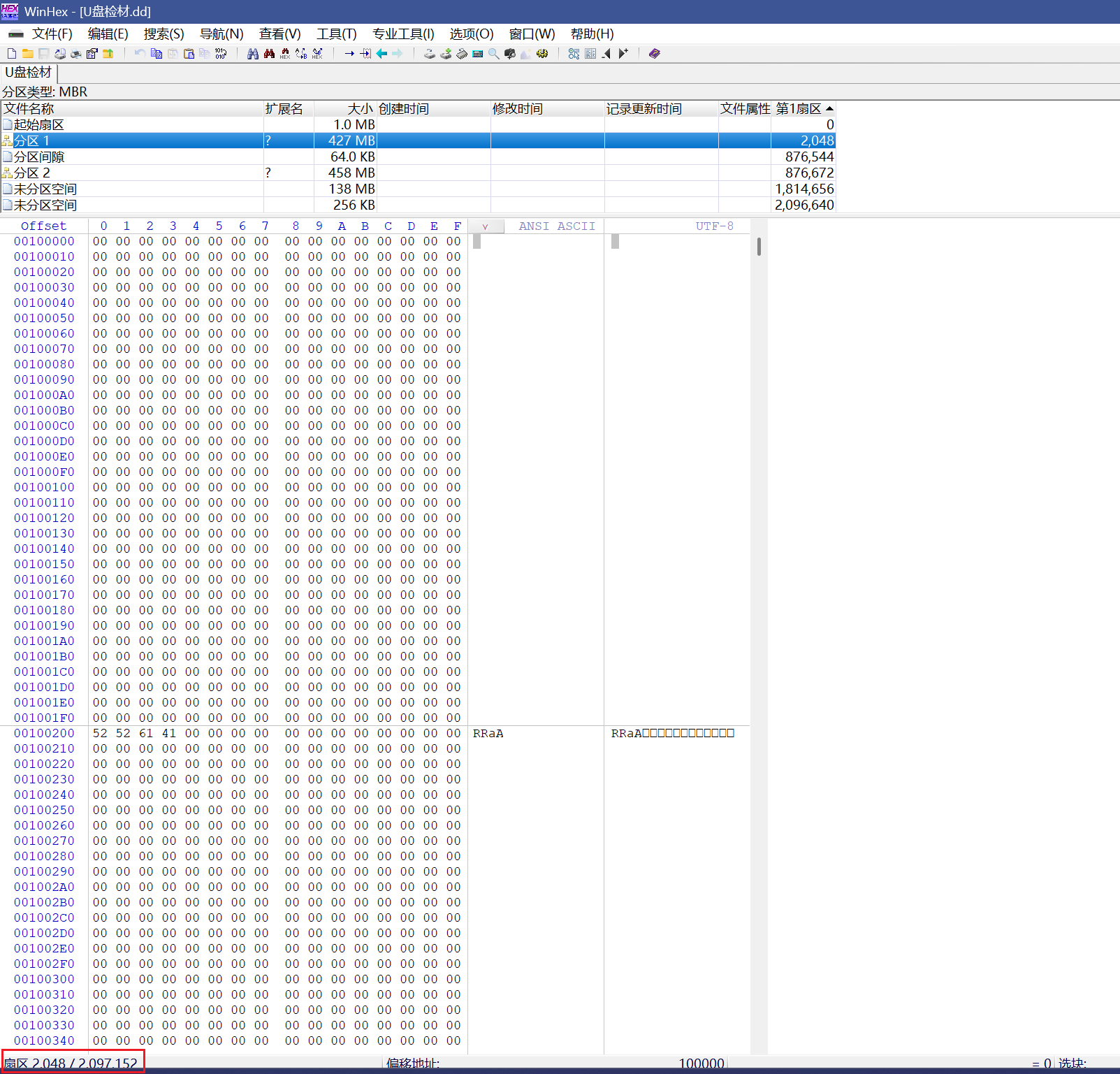Screen dimensions: 1120x1074
Task: Click the sector number status field
Action: pyautogui.click(x=73, y=1063)
